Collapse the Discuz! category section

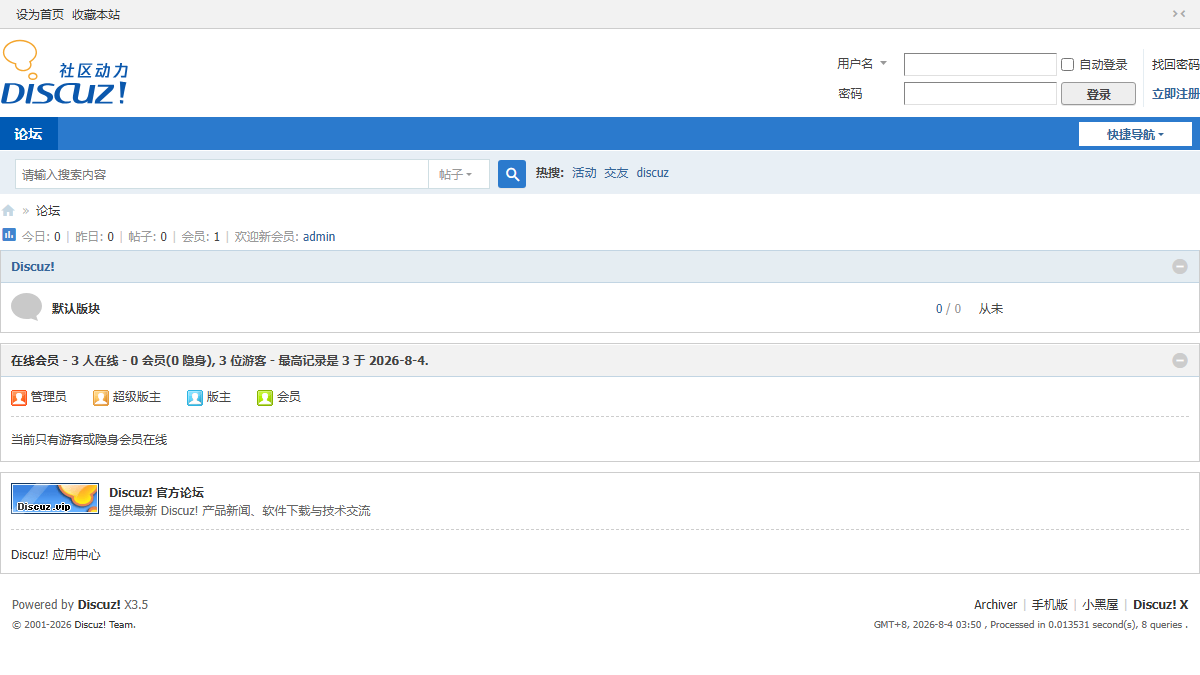(x=1180, y=267)
